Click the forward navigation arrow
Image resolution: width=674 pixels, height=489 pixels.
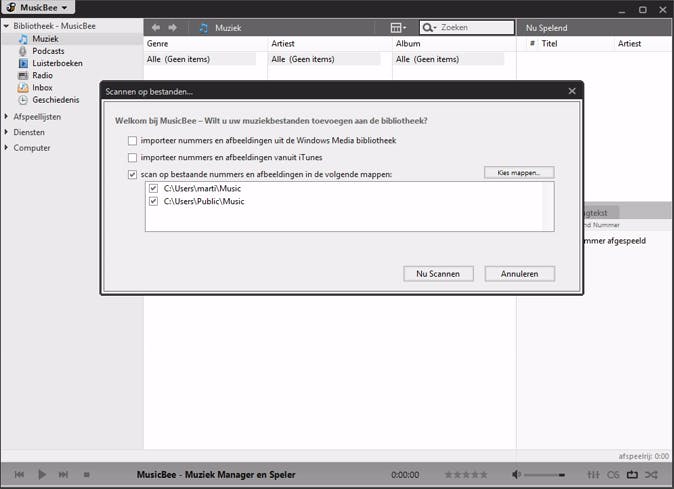pyautogui.click(x=172, y=28)
